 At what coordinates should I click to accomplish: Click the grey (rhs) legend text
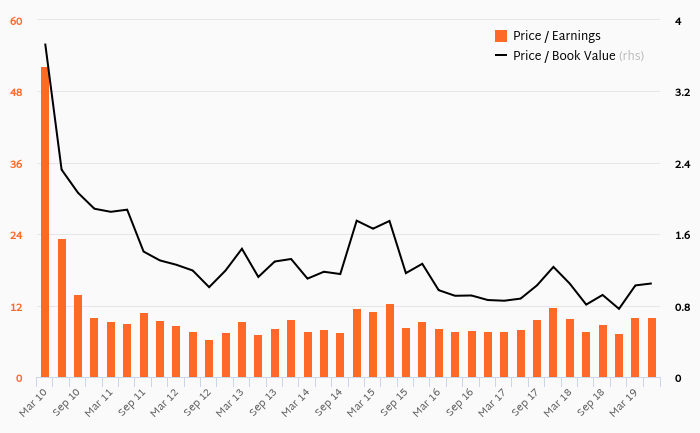[631, 56]
